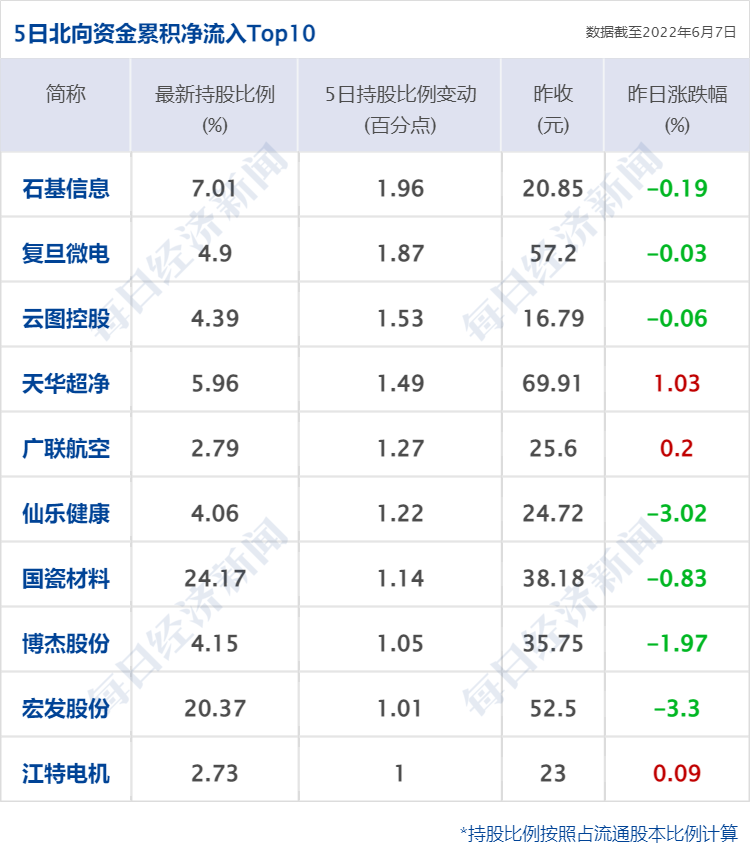Screen dimensions: 750x859
Task: Click closing price 38.18
Action: pos(553,579)
